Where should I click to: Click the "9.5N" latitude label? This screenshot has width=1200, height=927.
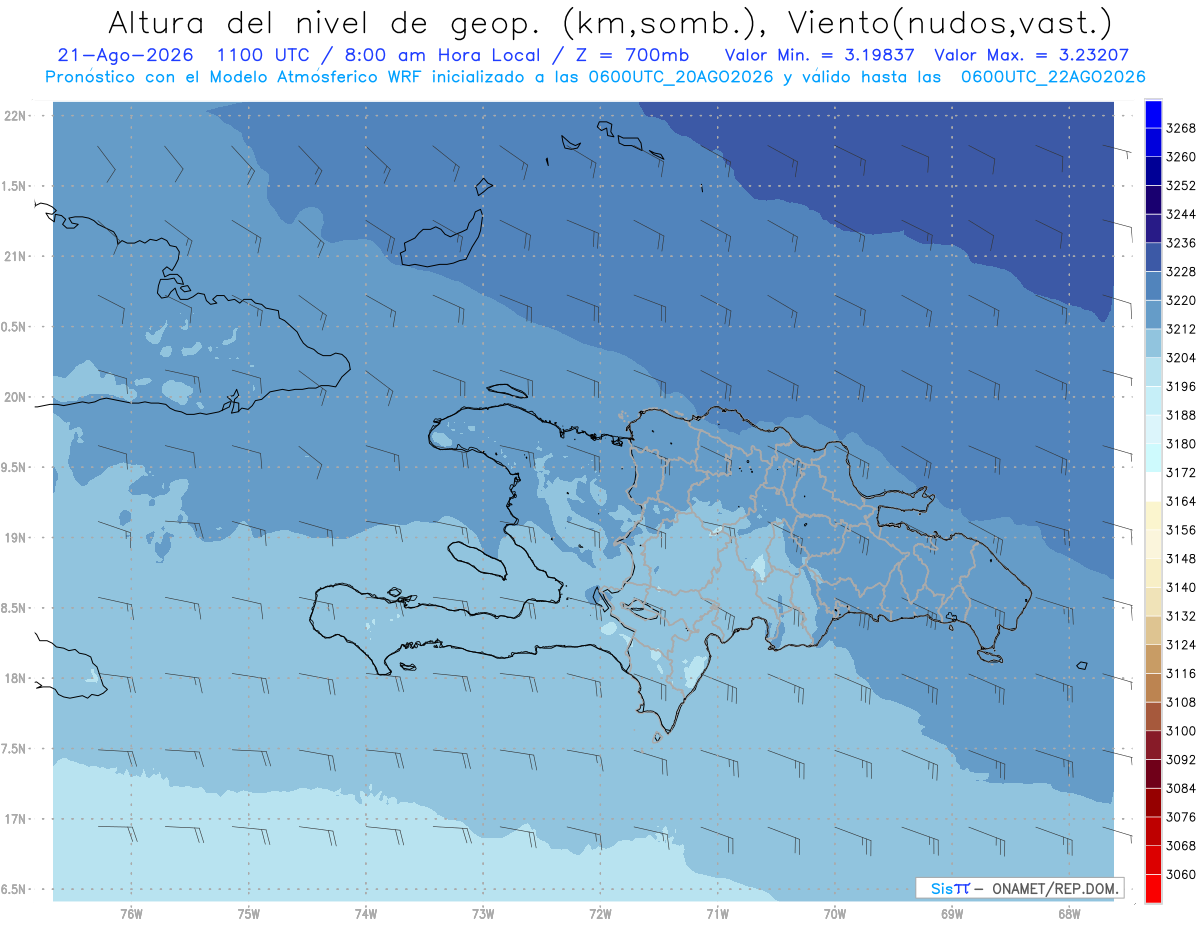click(x=15, y=468)
